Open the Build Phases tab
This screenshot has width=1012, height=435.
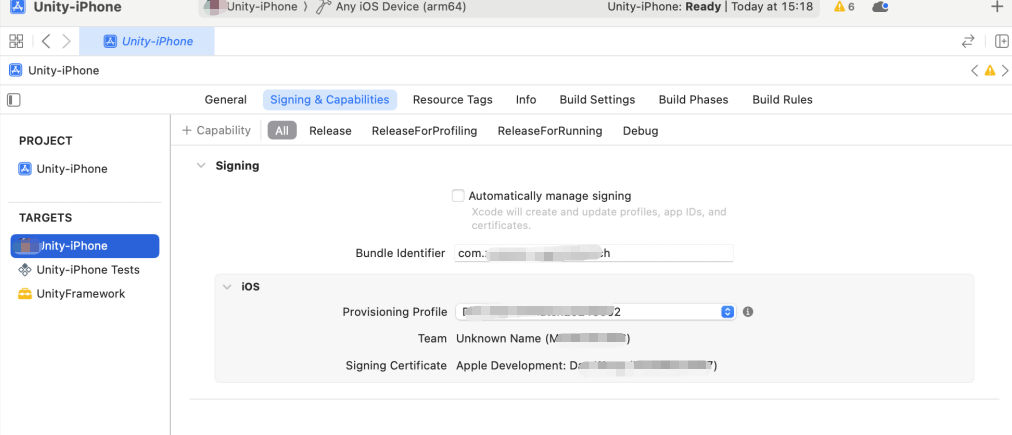[x=693, y=100]
